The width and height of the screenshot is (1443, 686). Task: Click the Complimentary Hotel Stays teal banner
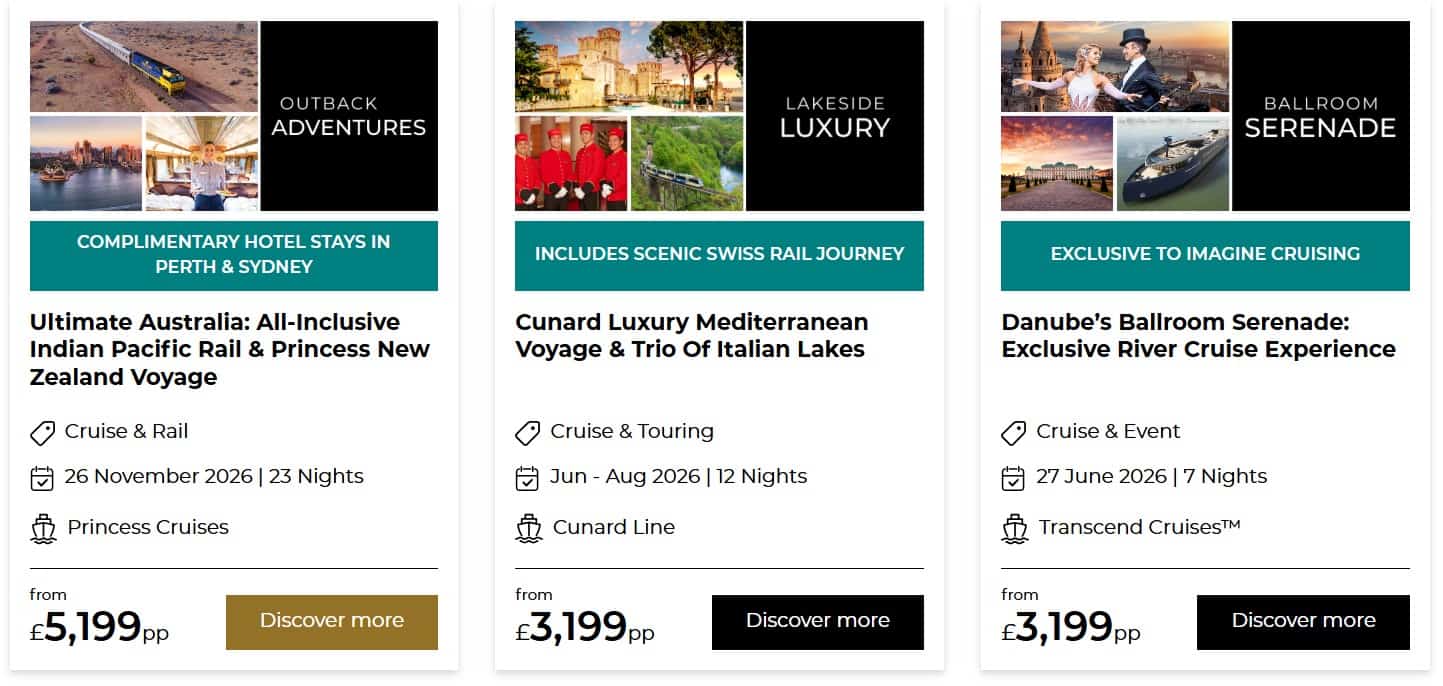click(233, 255)
